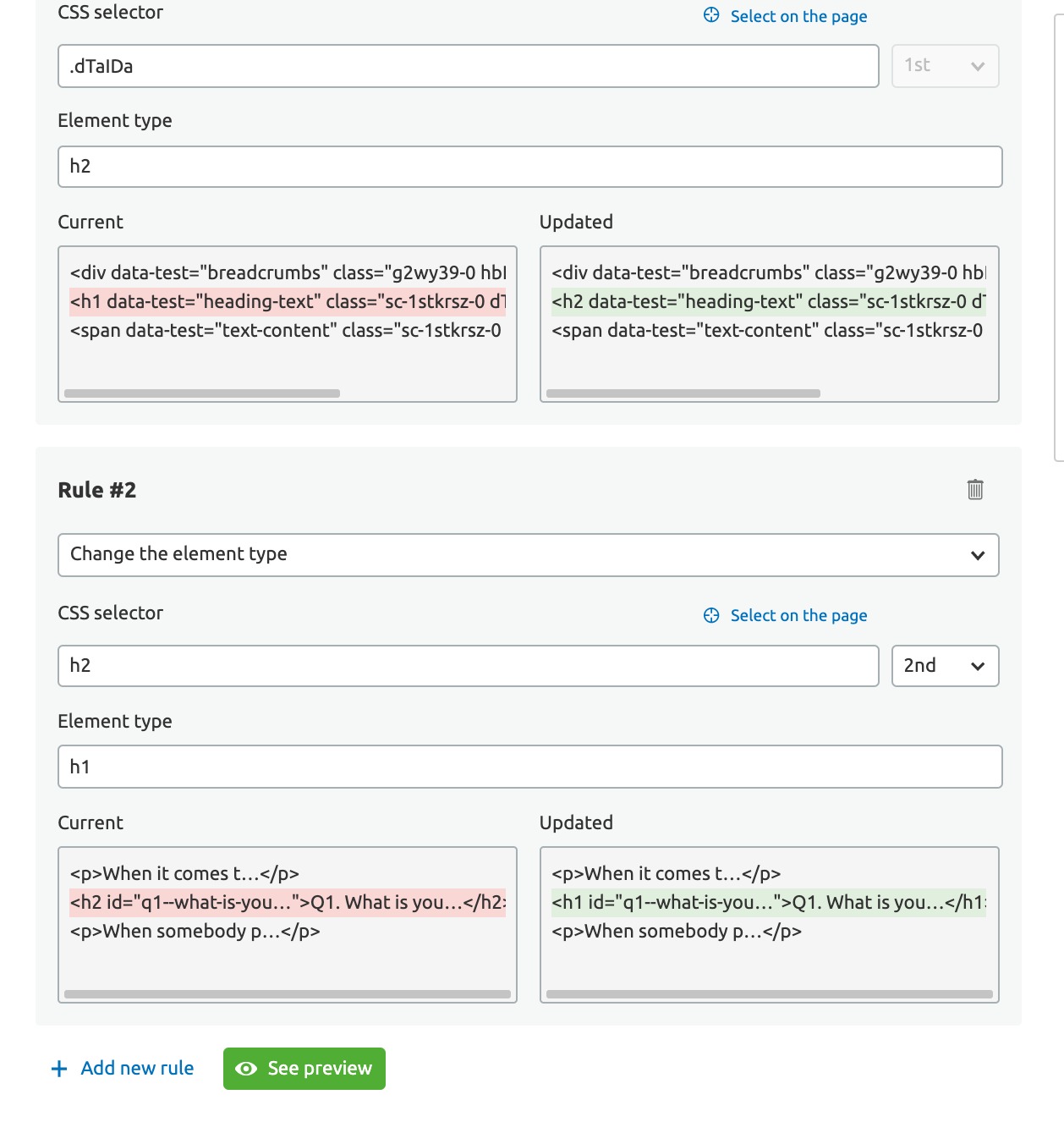Viewport: 1064px width, 1122px height.
Task: Select the green-highlighted h2 heading-text line
Action: pyautogui.click(x=768, y=302)
